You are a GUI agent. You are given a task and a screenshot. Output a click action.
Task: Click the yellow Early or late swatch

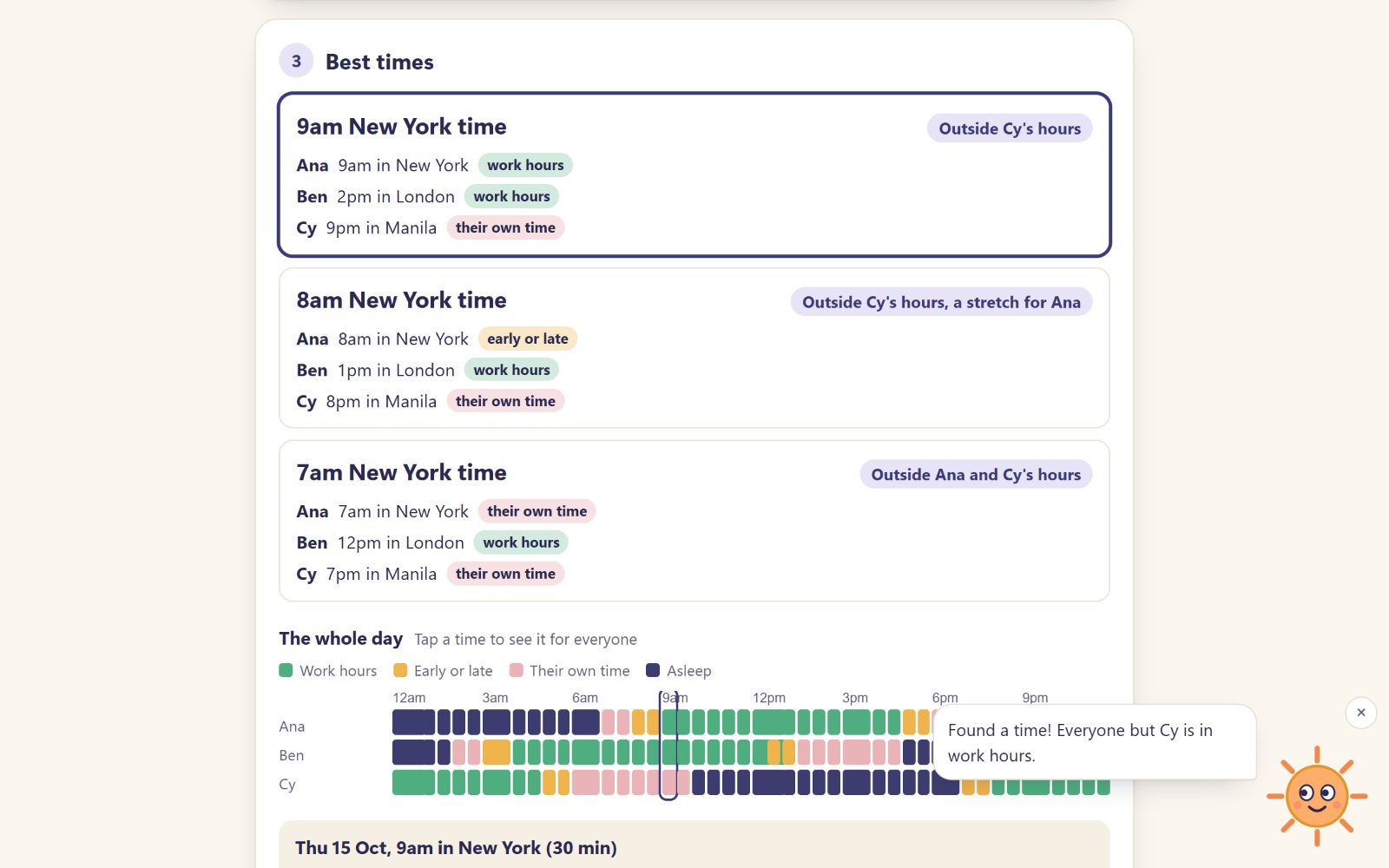coord(400,670)
